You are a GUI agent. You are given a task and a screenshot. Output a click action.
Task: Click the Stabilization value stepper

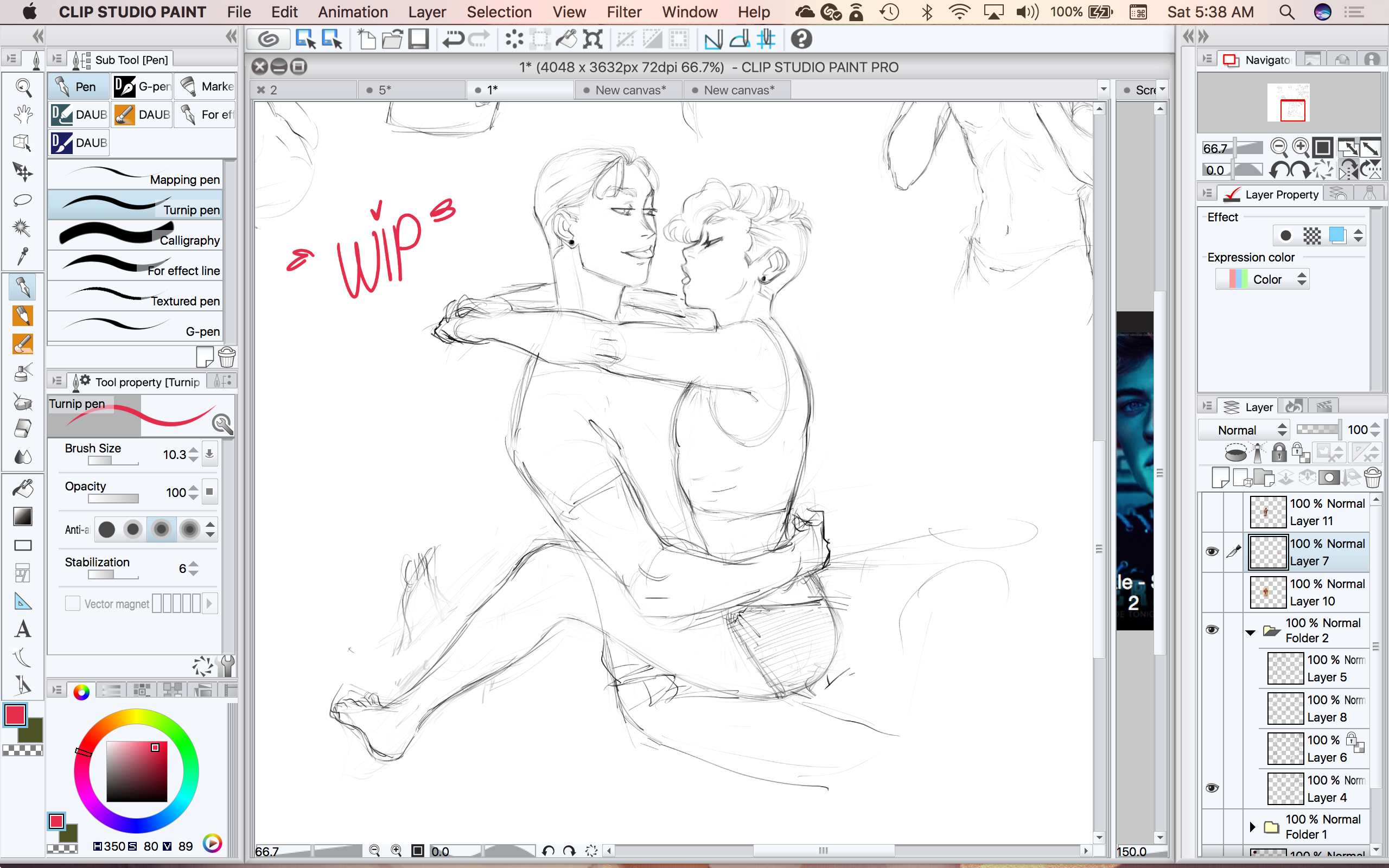point(193,569)
